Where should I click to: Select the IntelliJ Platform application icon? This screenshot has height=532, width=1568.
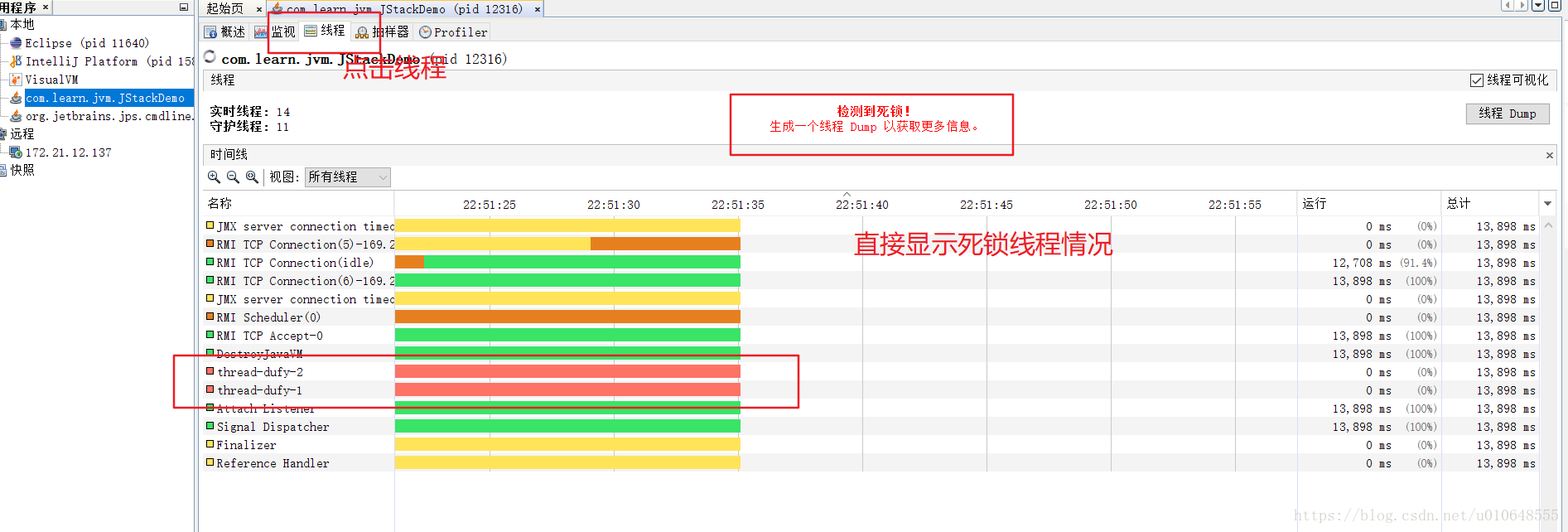tap(16, 61)
